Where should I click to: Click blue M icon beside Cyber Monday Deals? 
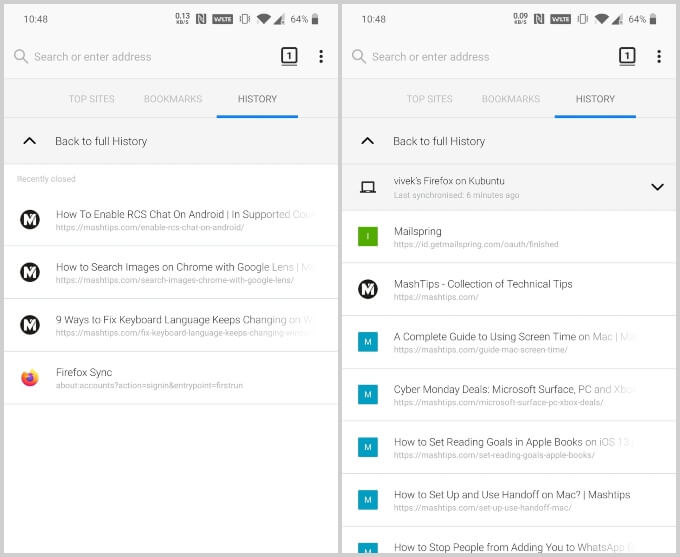pyautogui.click(x=368, y=394)
